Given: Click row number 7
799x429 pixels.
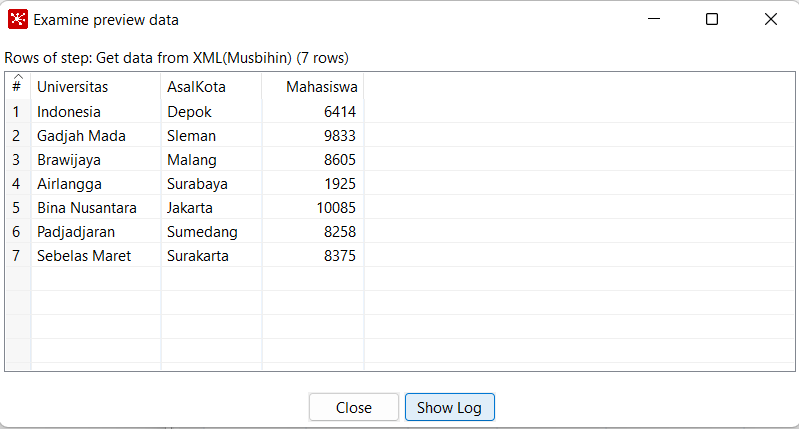Looking at the screenshot, I should point(18,255).
